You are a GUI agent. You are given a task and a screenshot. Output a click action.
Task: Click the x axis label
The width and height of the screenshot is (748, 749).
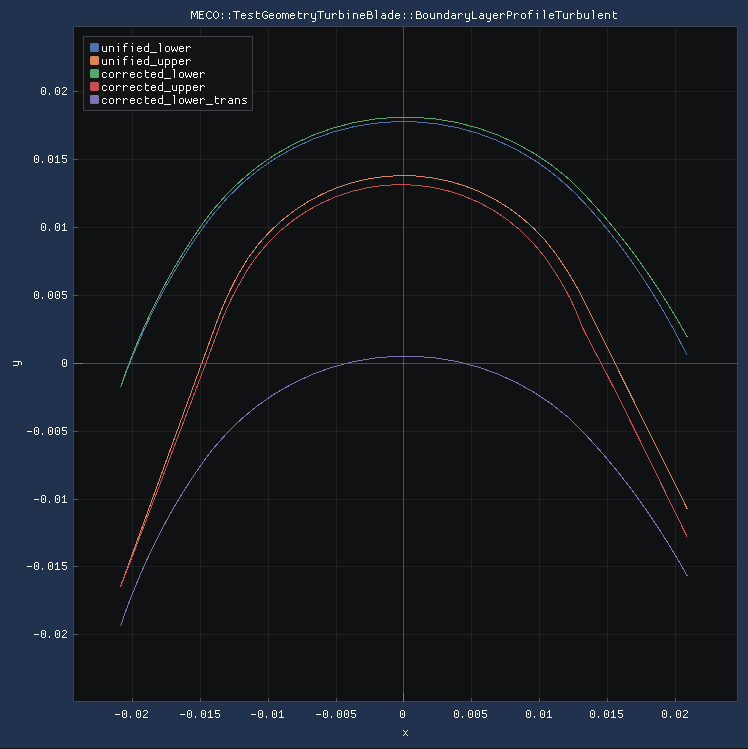pos(405,733)
